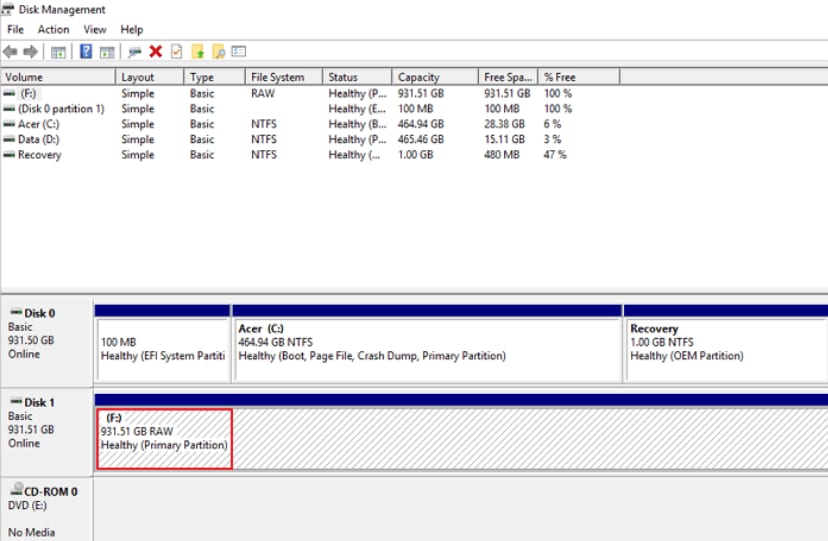
Task: Click the red X Delete icon
Action: [x=156, y=52]
